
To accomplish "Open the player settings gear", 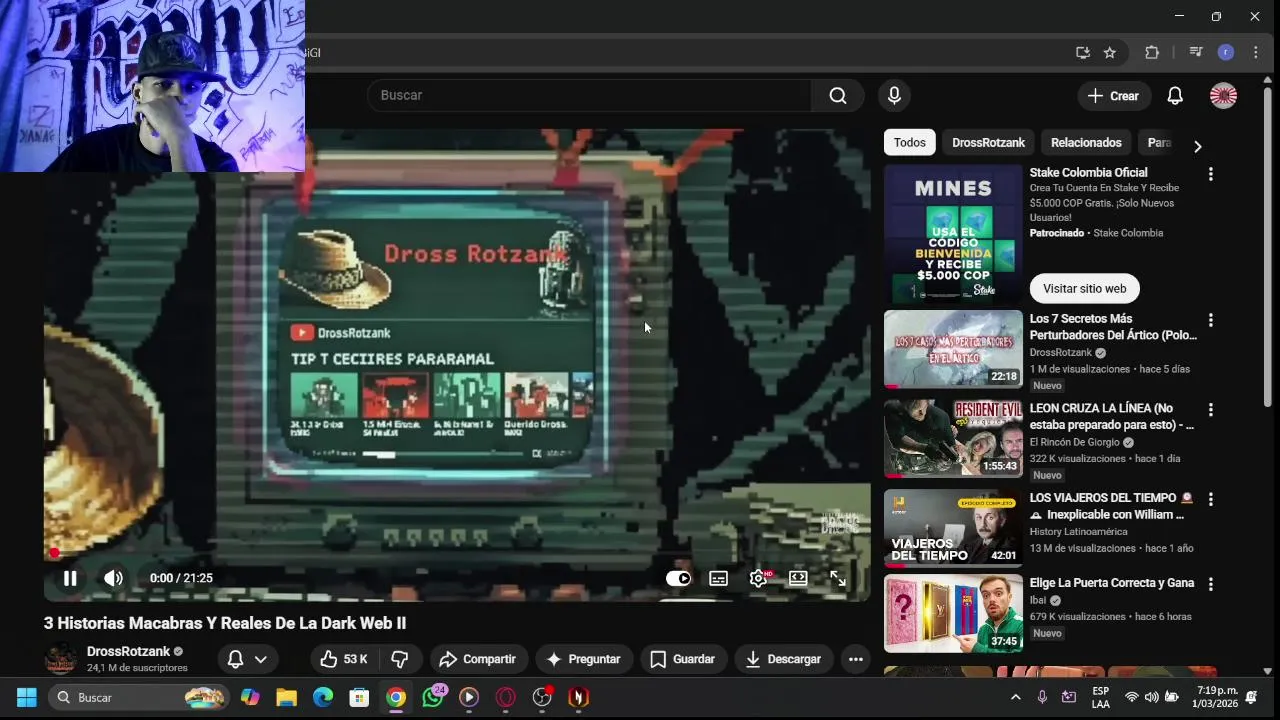I will (758, 578).
